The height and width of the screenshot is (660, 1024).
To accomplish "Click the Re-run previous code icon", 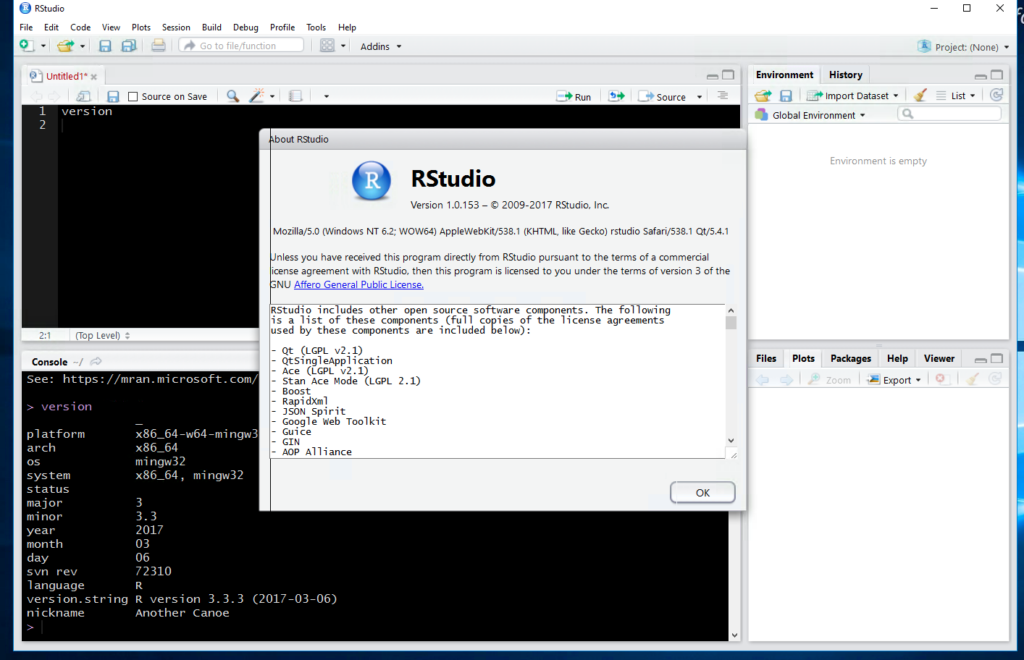I will (x=616, y=97).
